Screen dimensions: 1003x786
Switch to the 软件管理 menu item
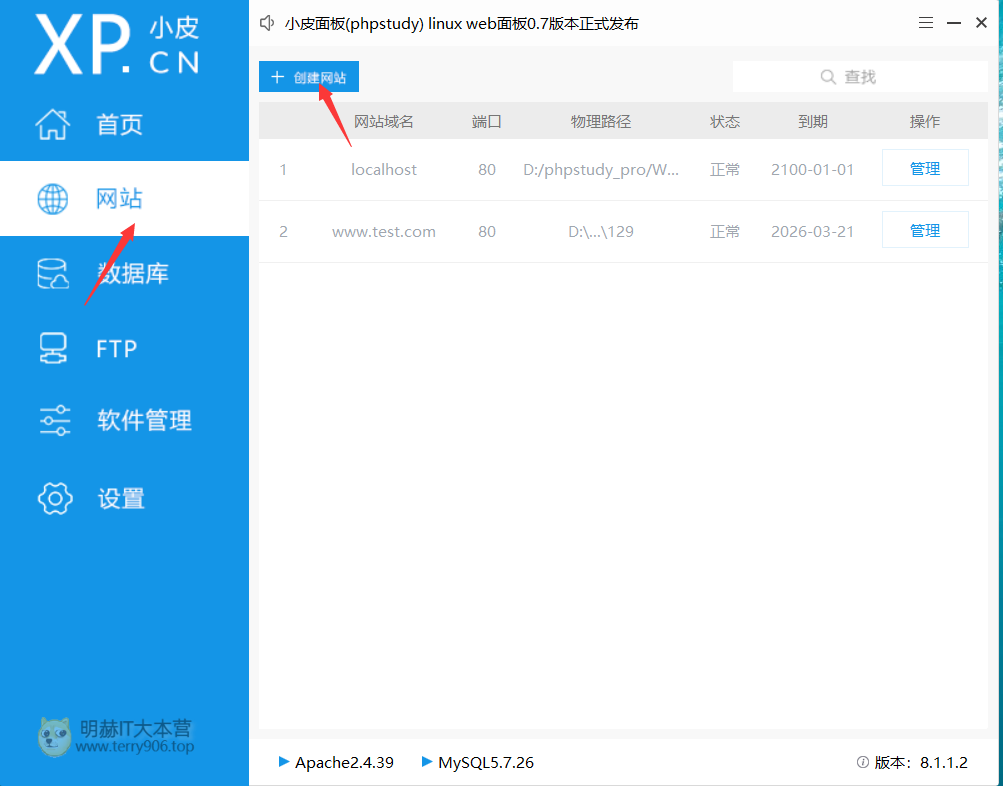pos(124,420)
